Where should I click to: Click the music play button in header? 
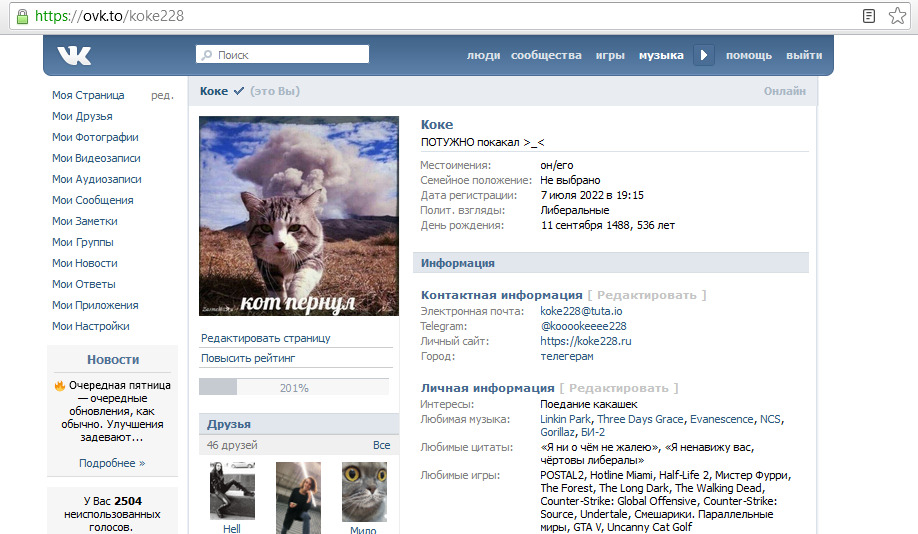point(704,55)
